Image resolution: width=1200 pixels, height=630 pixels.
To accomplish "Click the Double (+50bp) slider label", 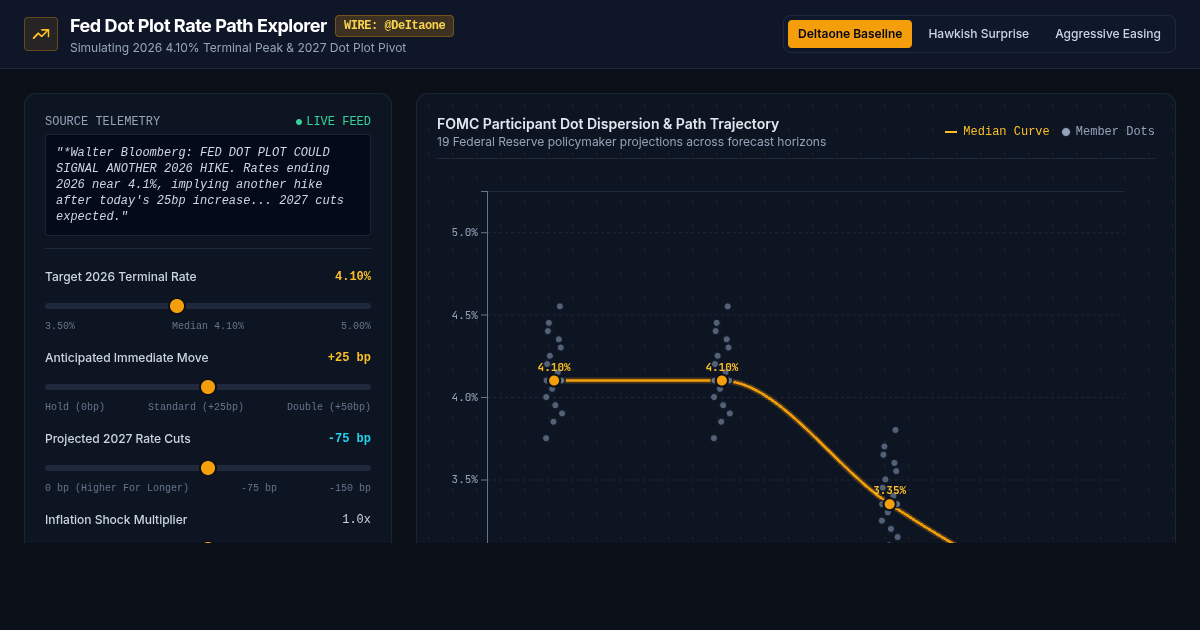I will point(329,407).
